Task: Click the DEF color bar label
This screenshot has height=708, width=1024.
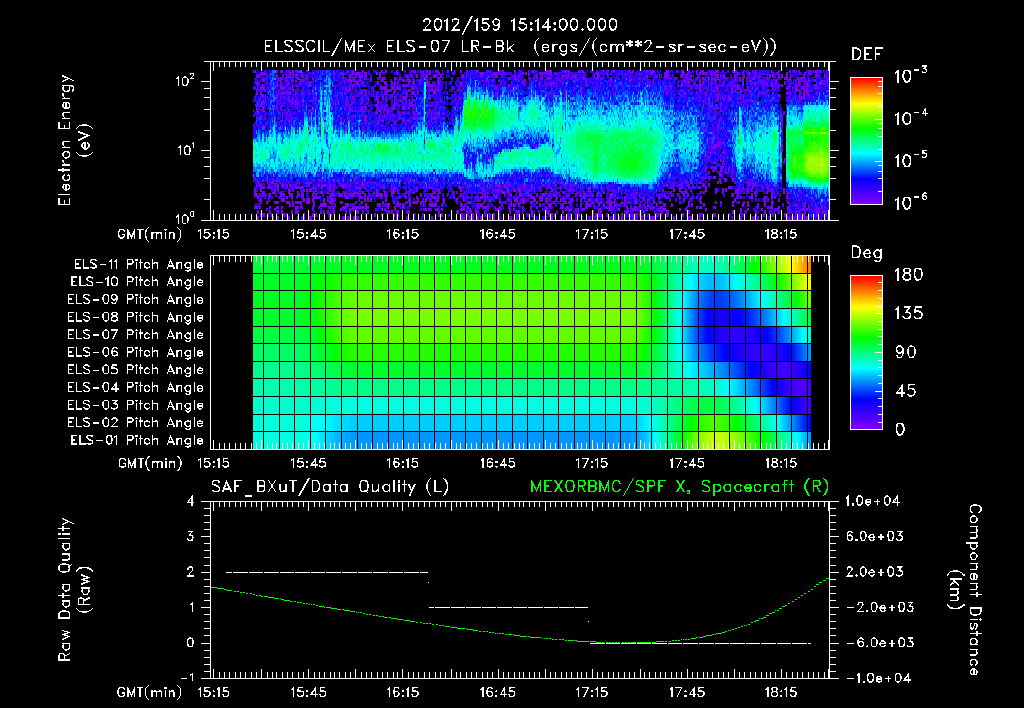Action: [x=867, y=54]
